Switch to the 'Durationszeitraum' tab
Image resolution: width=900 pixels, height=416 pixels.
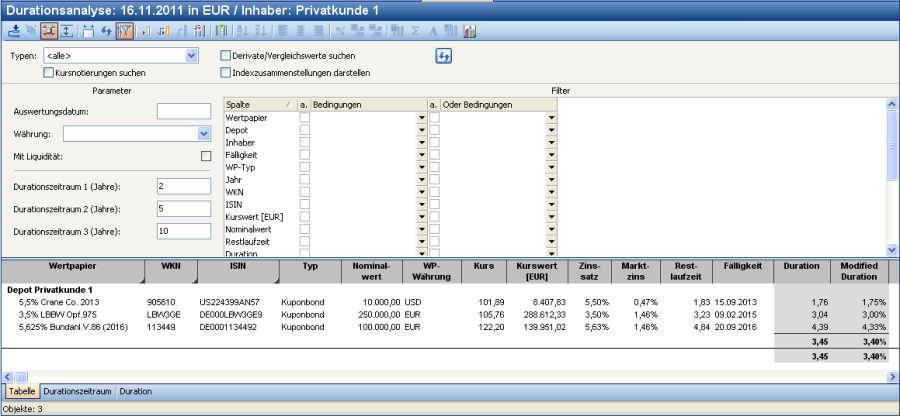76,392
